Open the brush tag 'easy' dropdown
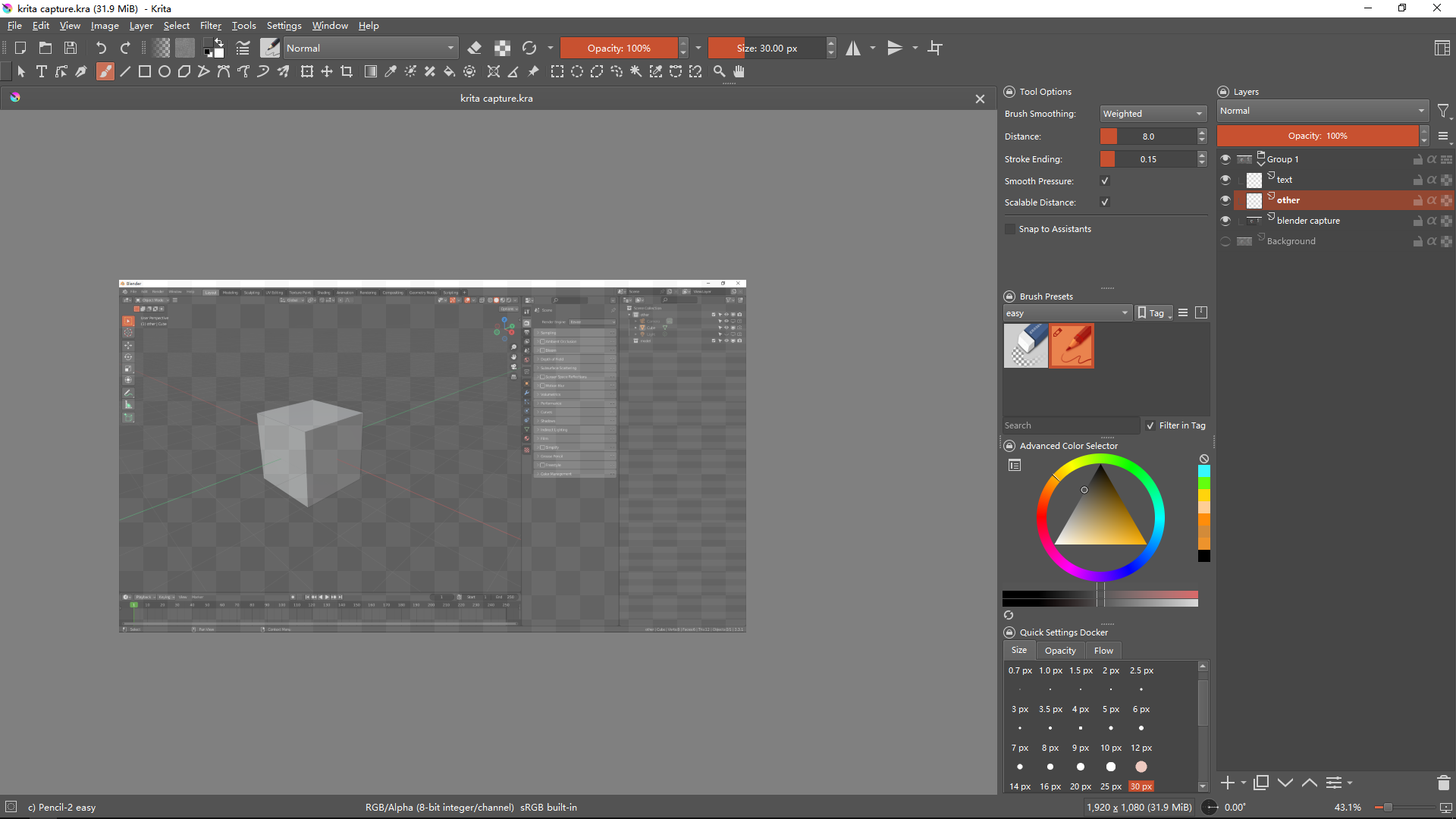 1067,313
